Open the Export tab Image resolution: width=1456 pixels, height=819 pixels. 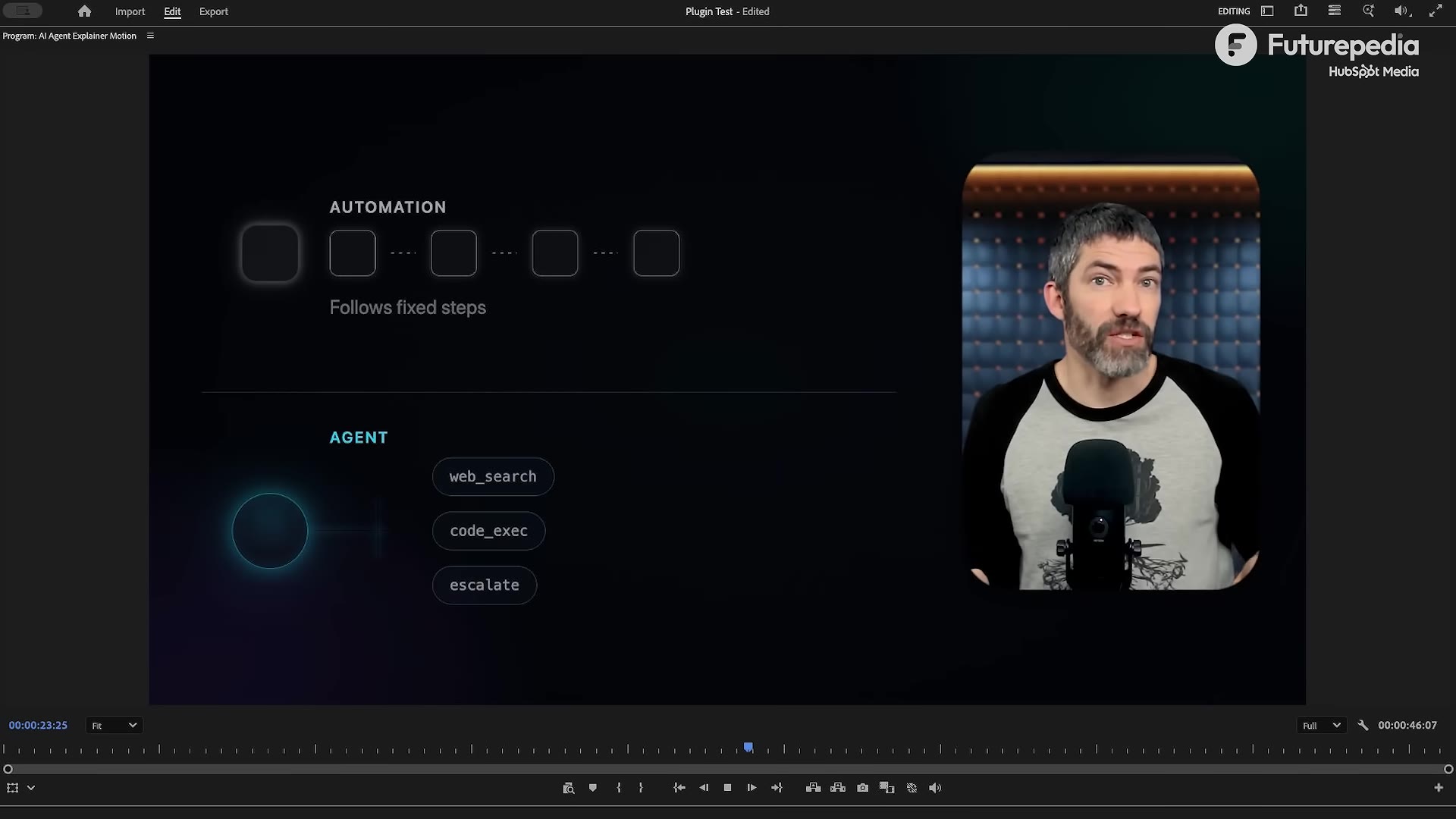coord(213,11)
